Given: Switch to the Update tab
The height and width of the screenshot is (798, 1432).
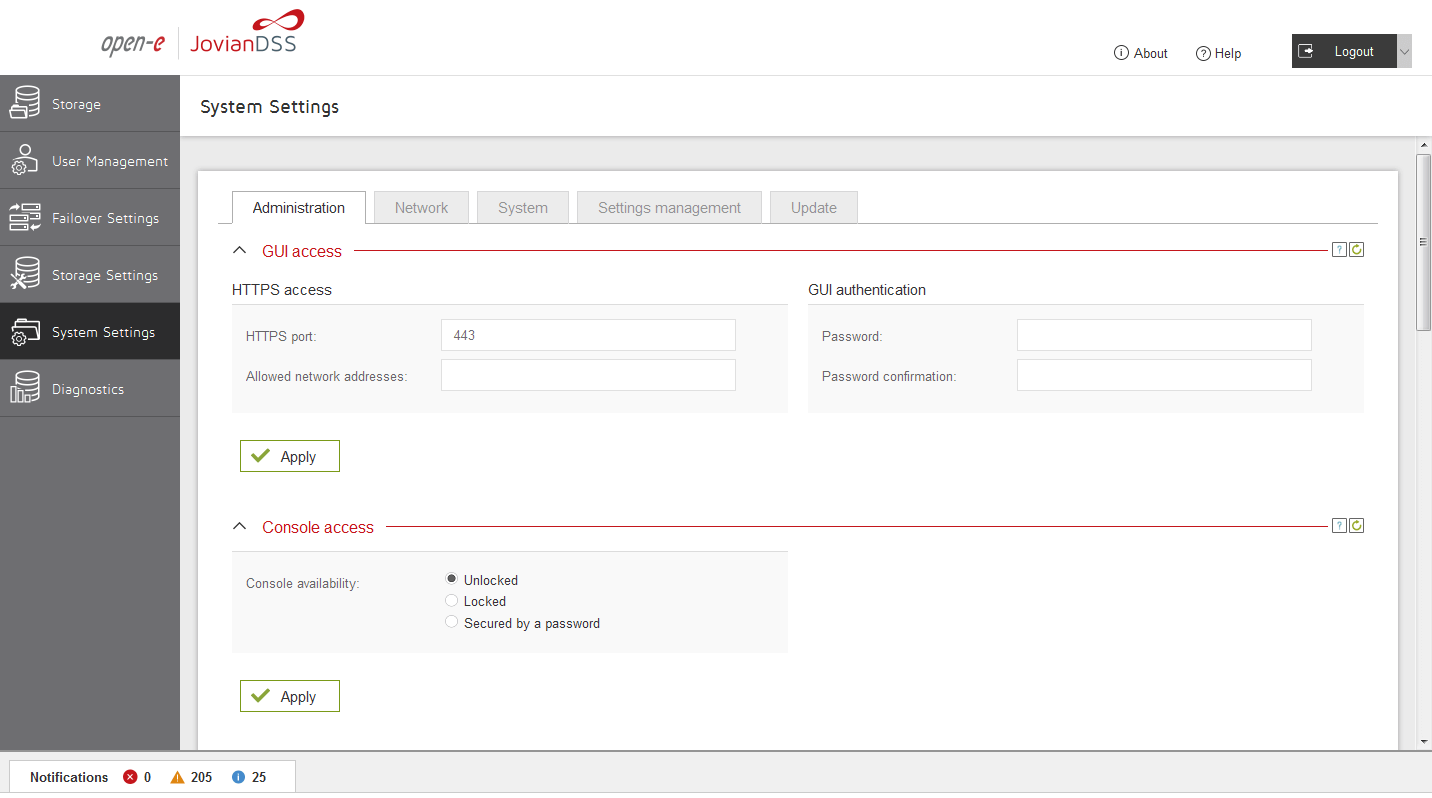Looking at the screenshot, I should click(x=814, y=208).
